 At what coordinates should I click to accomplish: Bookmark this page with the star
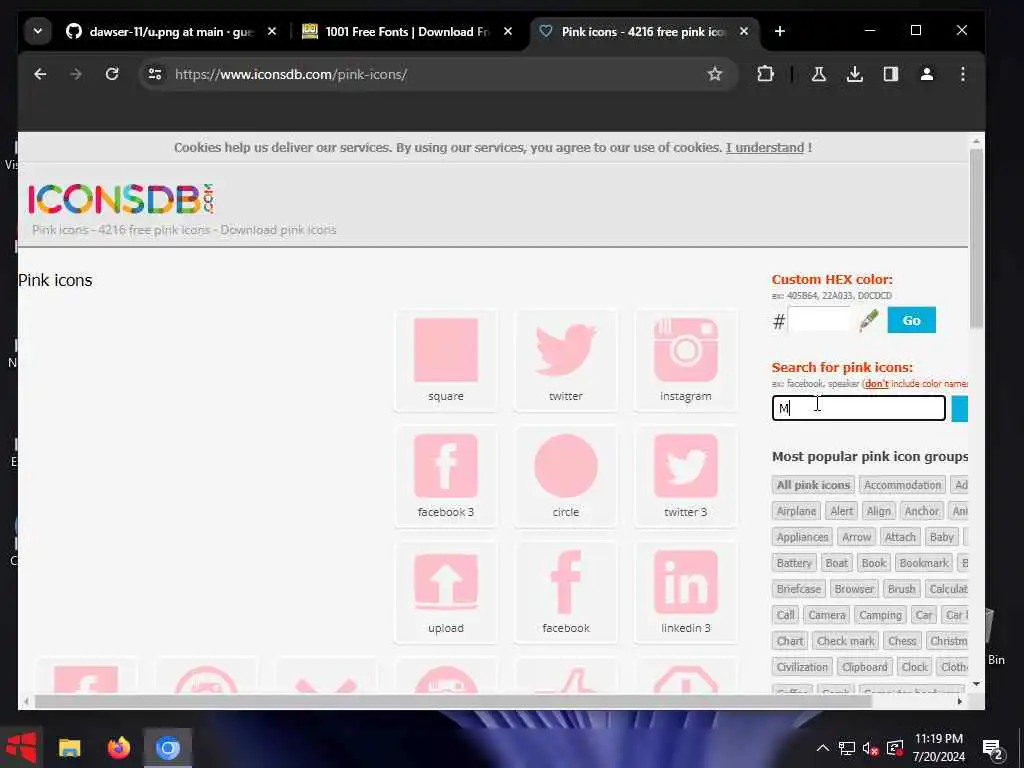pos(715,74)
